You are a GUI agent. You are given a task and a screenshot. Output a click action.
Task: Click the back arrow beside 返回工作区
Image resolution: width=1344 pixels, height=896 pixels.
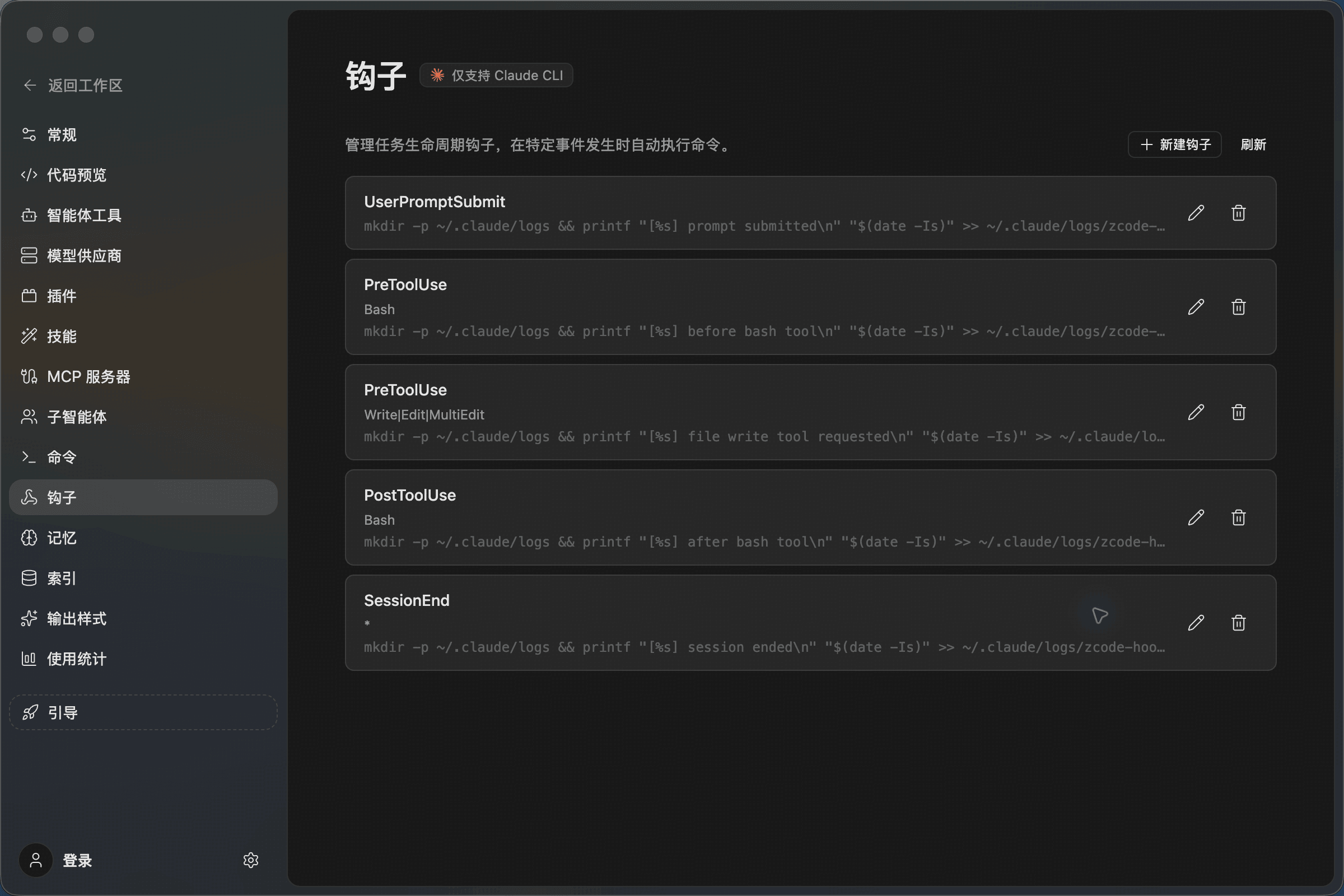pos(30,85)
